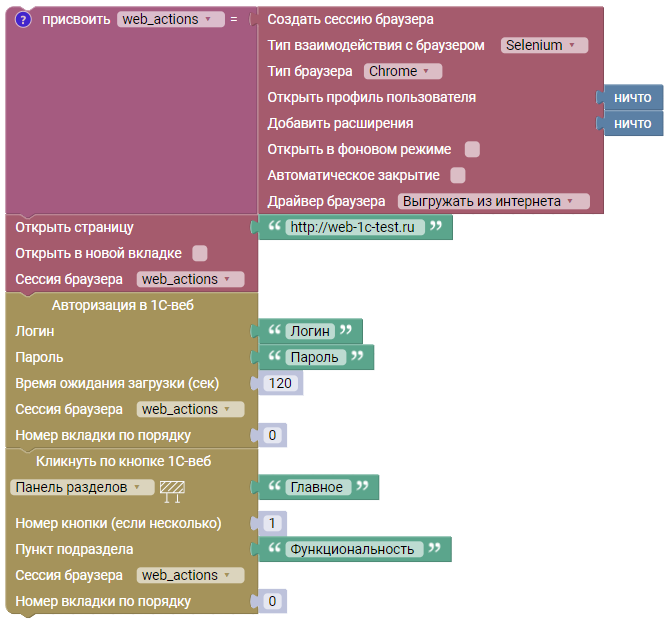Select the ничто block next to Добавить расширения

(x=633, y=123)
